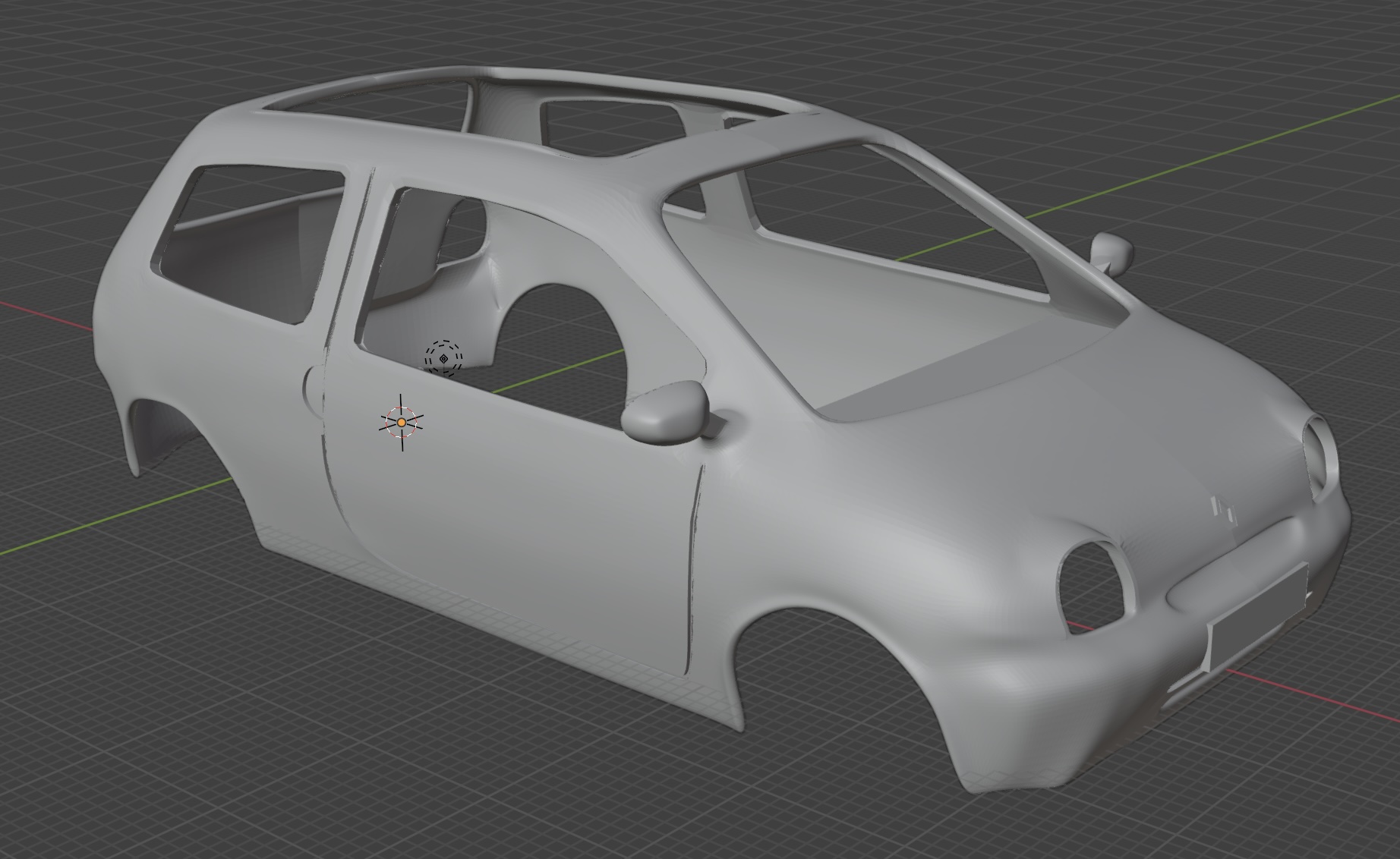
Task: Click the near headlight opening
Action: [x=1091, y=581]
